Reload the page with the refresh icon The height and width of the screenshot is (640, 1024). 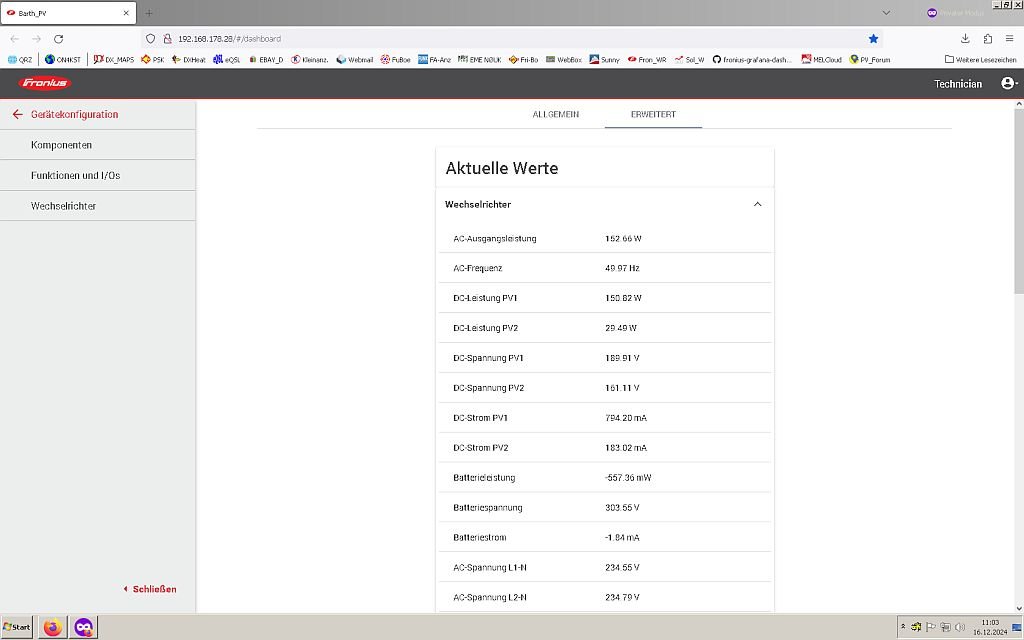pos(59,39)
